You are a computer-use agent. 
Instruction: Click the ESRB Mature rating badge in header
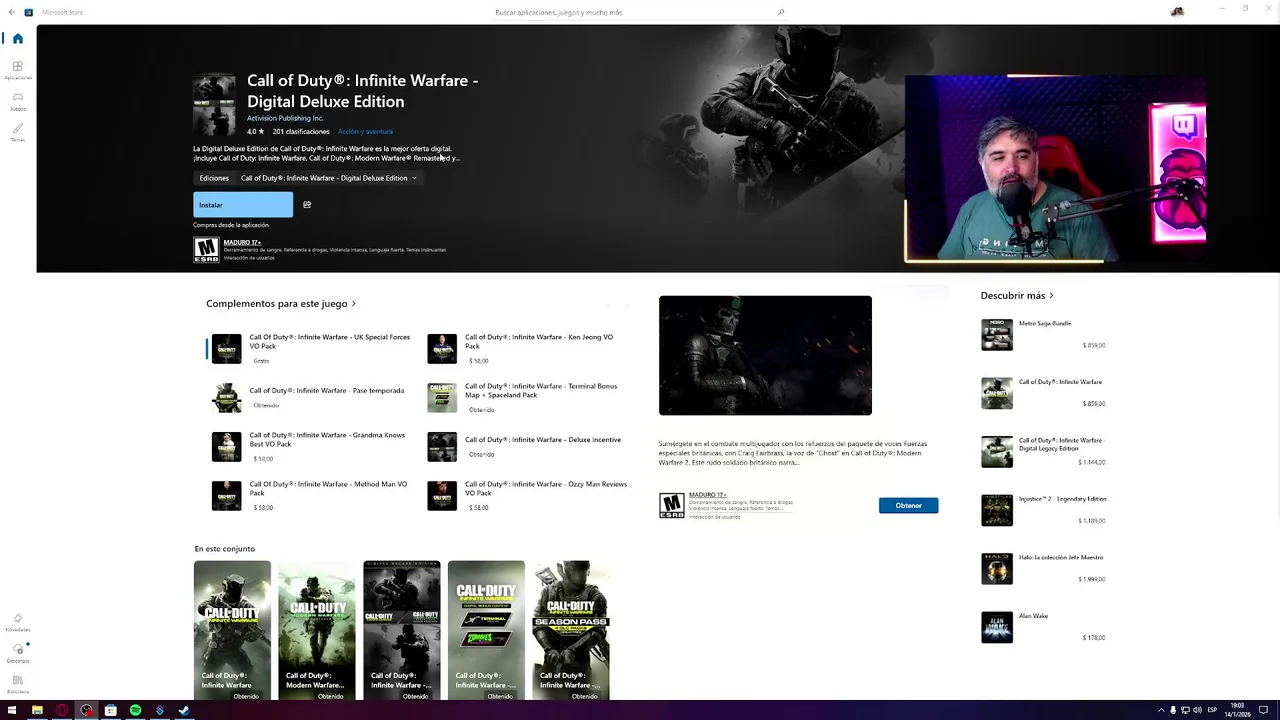click(206, 250)
